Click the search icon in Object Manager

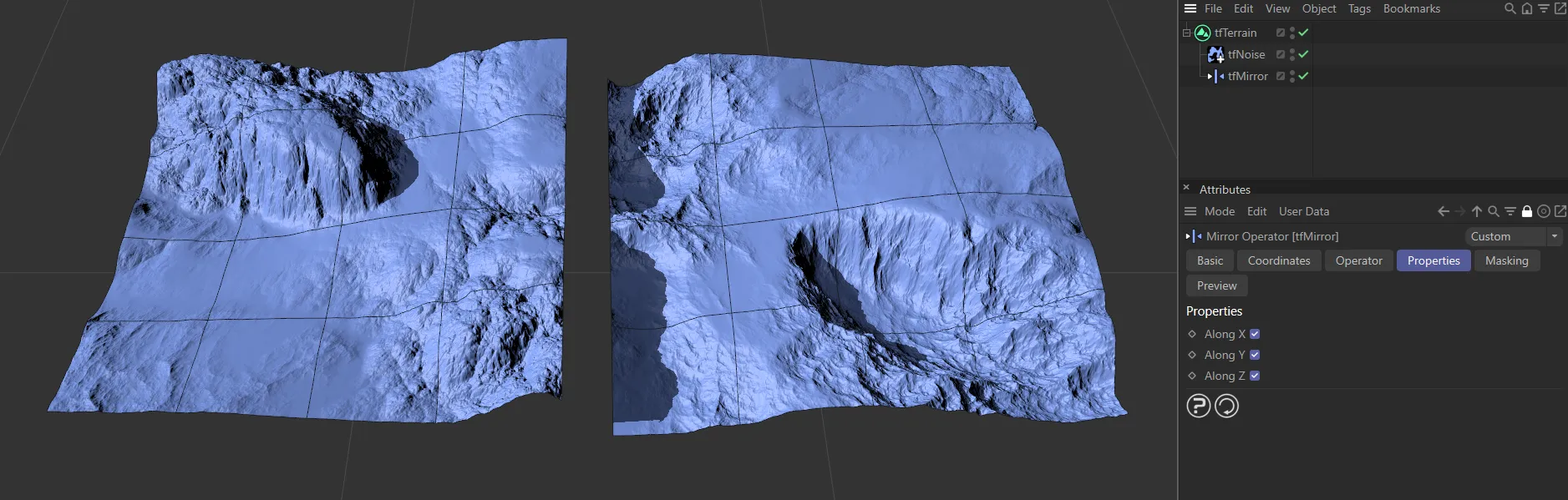(1510, 9)
